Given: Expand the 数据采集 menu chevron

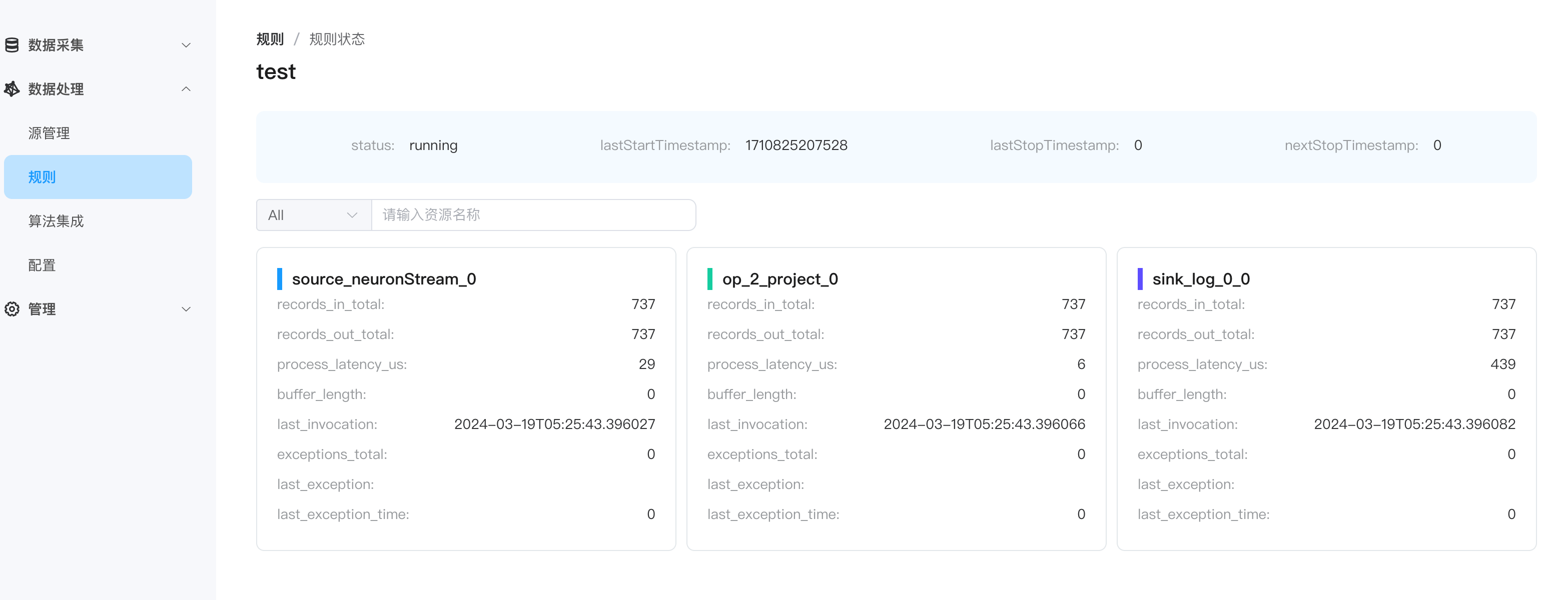Looking at the screenshot, I should click(x=186, y=45).
